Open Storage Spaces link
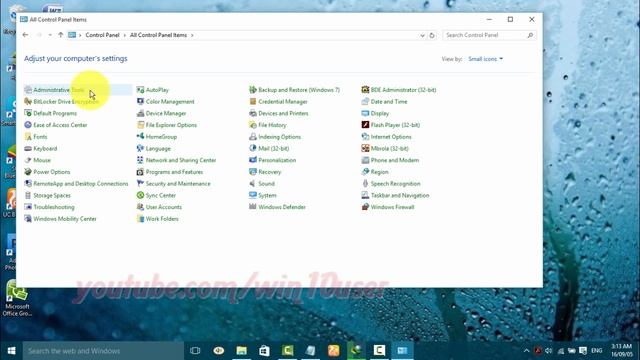Viewport: 640px width, 360px height. pyautogui.click(x=52, y=196)
